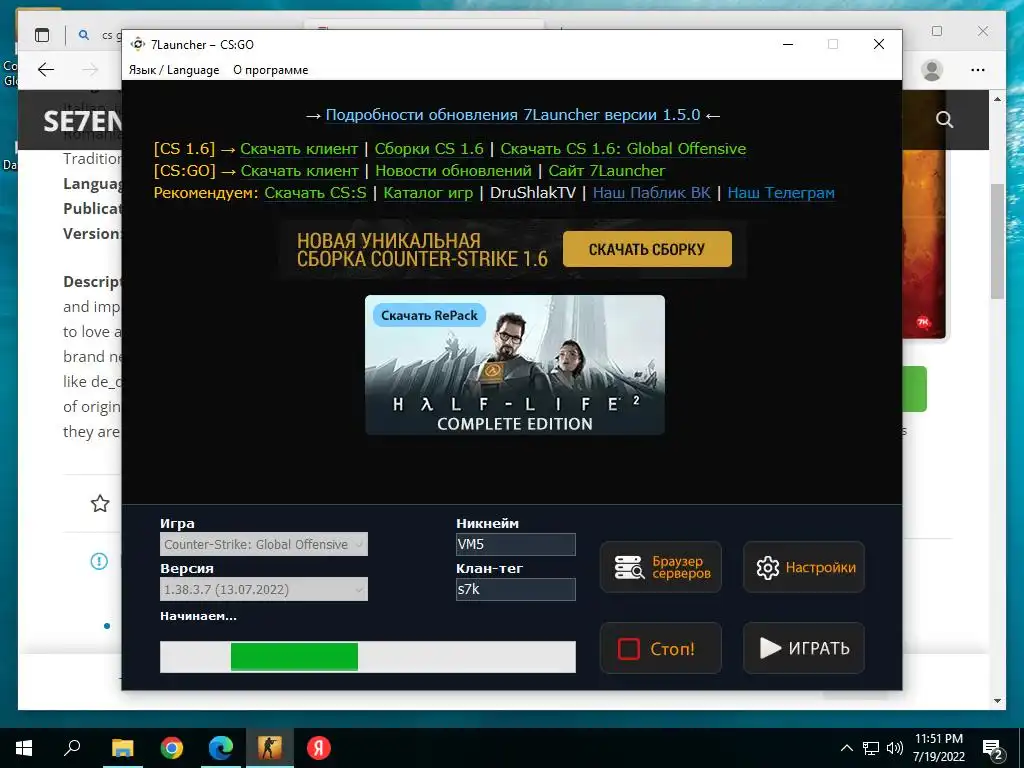
Task: Click the Клан-тег input field
Action: [515, 590]
